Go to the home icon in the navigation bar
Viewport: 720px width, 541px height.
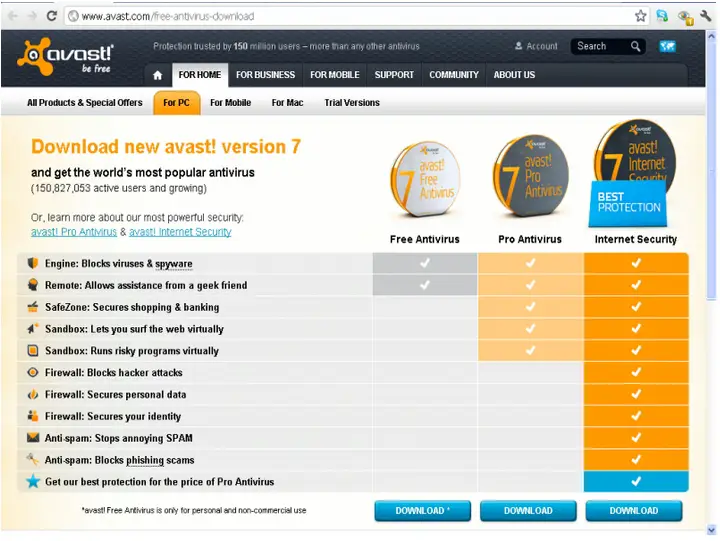[x=158, y=75]
